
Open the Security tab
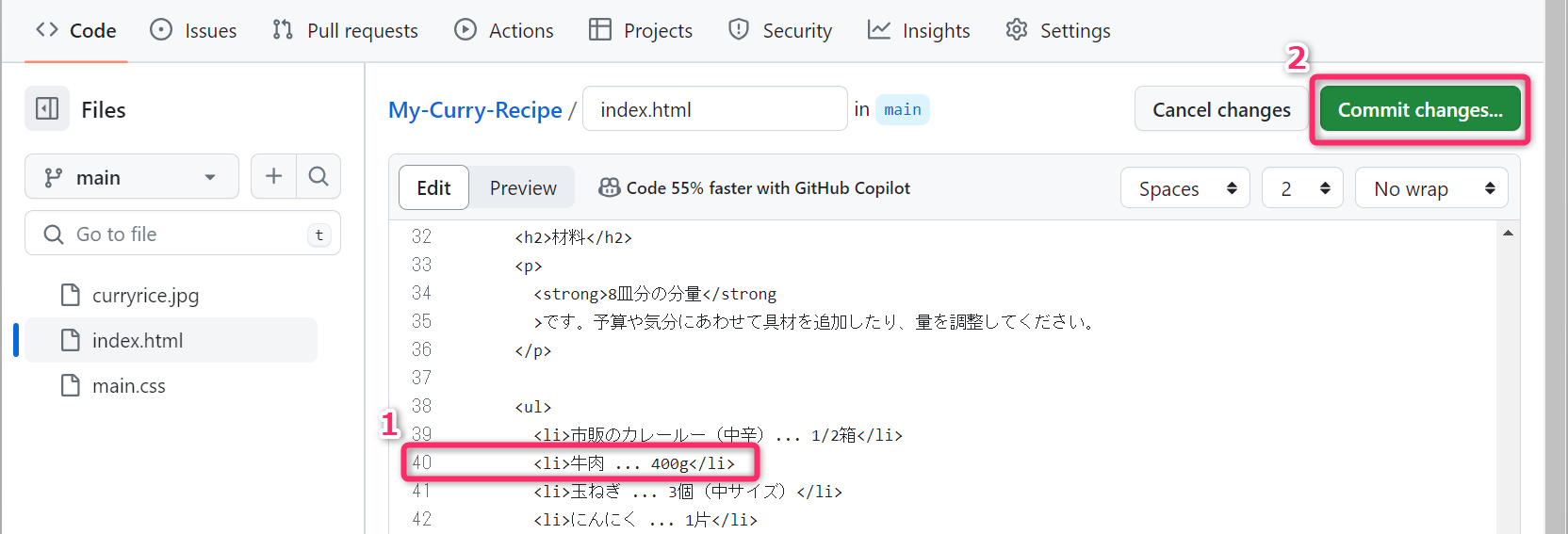click(780, 30)
